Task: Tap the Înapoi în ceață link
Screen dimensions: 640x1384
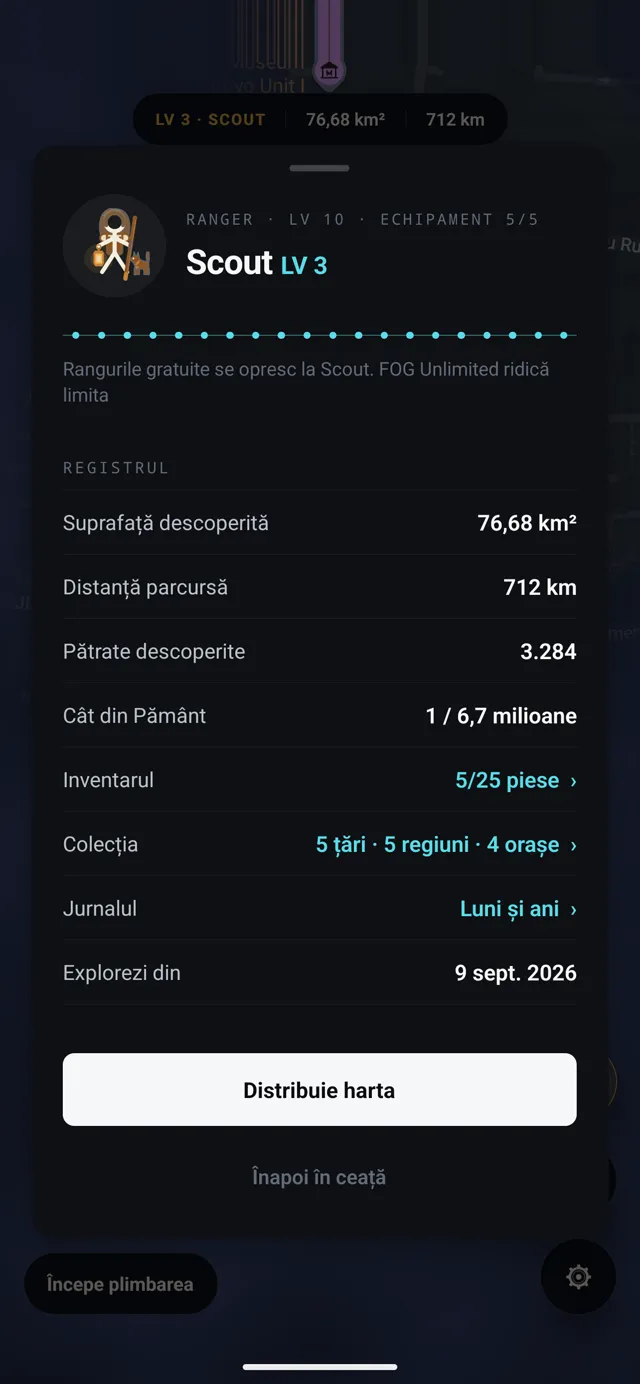Action: pos(319,1177)
